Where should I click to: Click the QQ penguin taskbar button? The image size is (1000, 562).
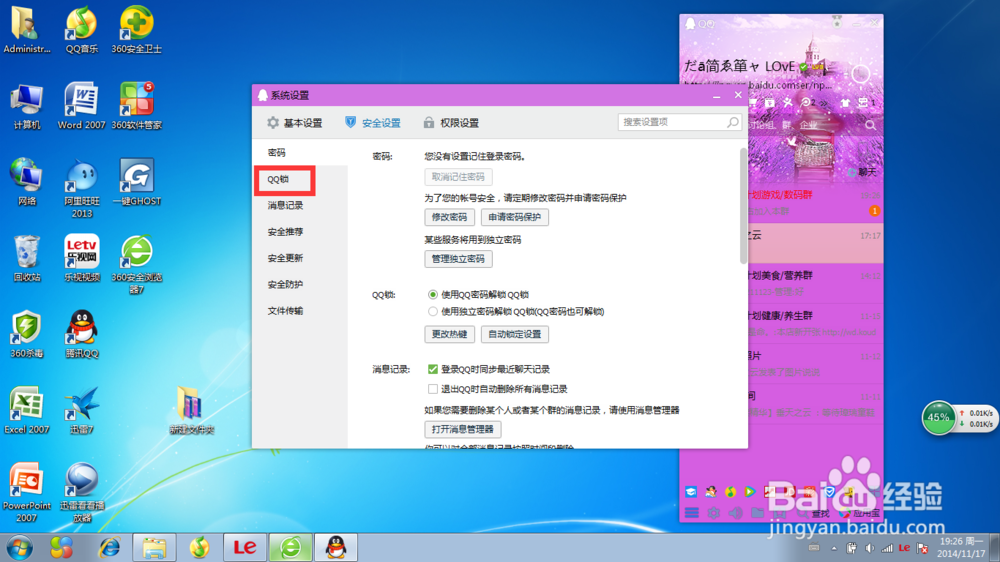pyautogui.click(x=336, y=547)
